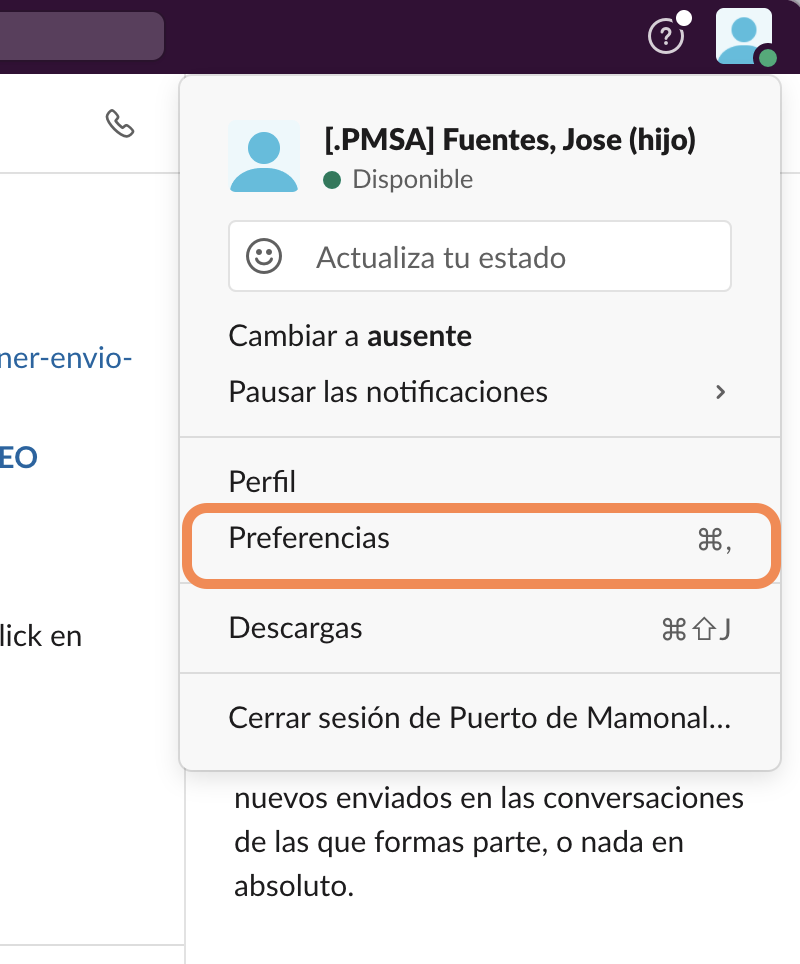Click "Cerrar sesión de Puerto de Mamonal"
Viewport: 800px width, 964px height.
(480, 718)
